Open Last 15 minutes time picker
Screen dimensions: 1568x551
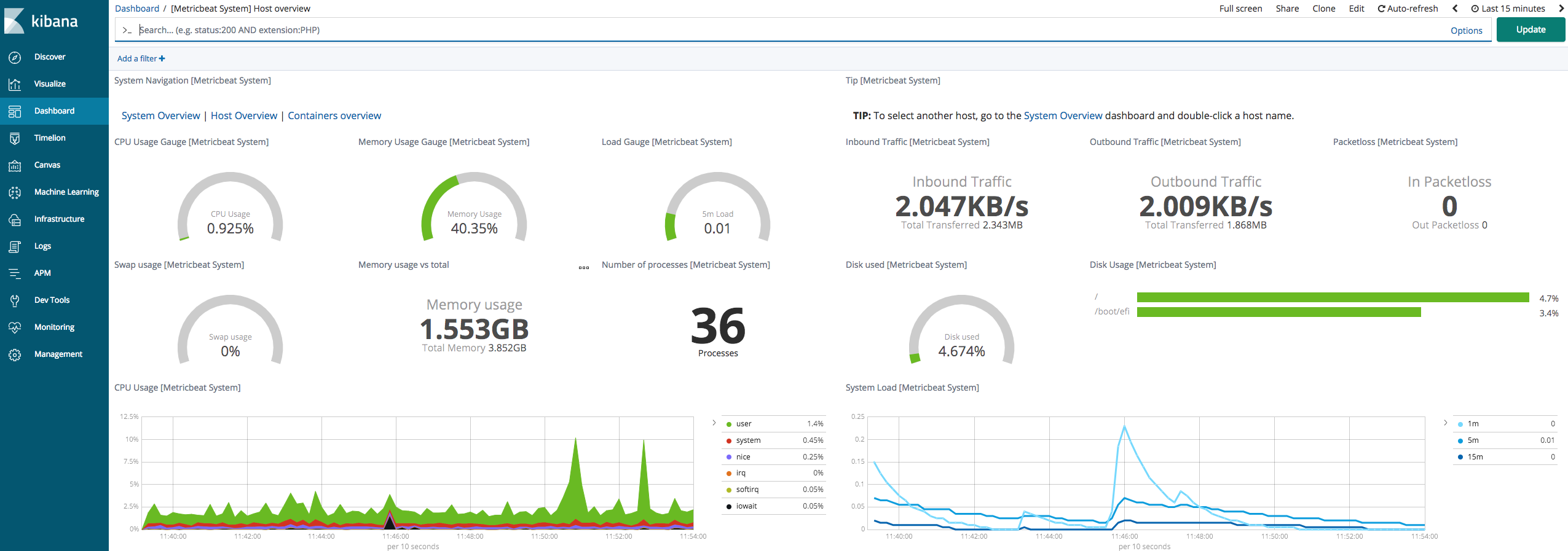1508,9
